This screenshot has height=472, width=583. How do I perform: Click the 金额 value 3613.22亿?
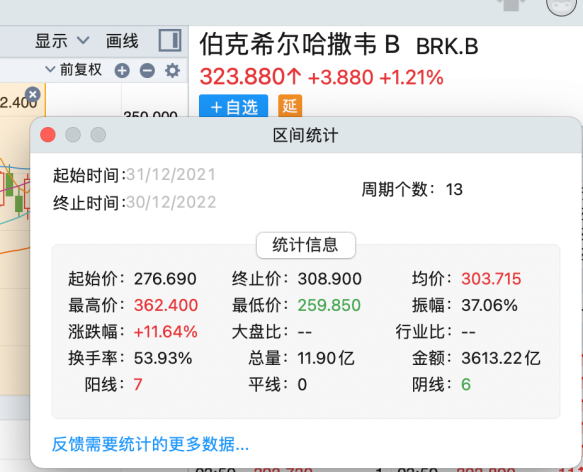501,358
